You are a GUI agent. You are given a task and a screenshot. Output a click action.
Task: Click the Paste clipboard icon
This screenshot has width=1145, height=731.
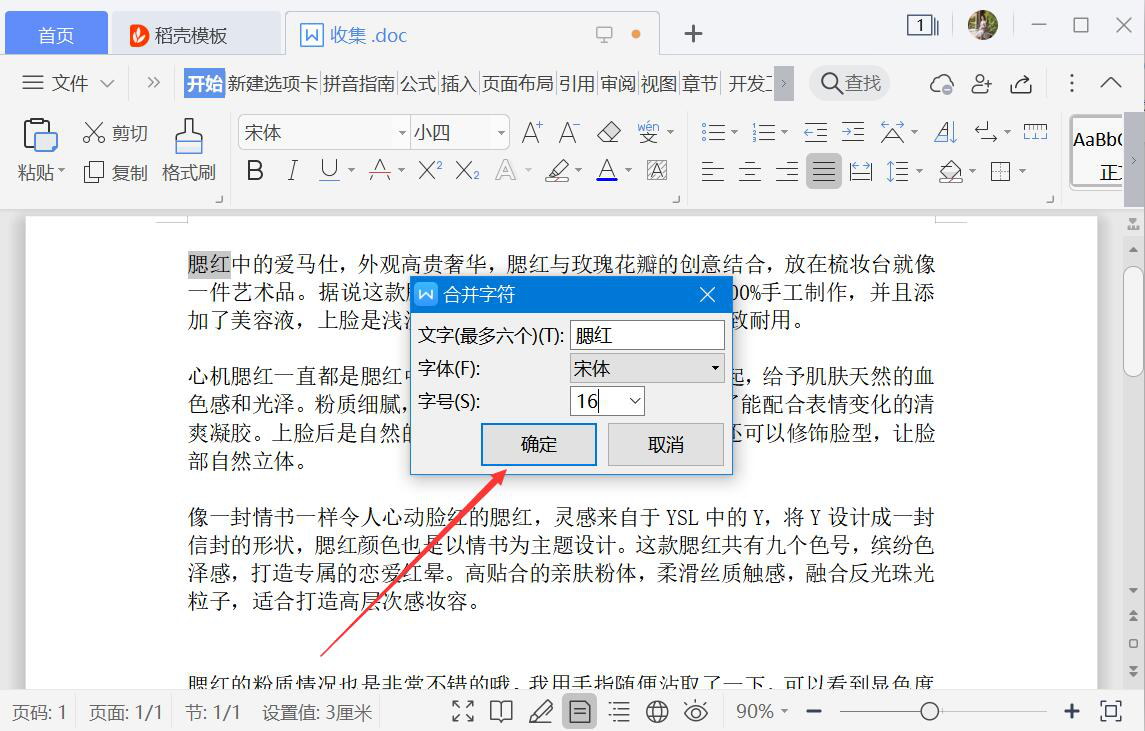point(40,135)
